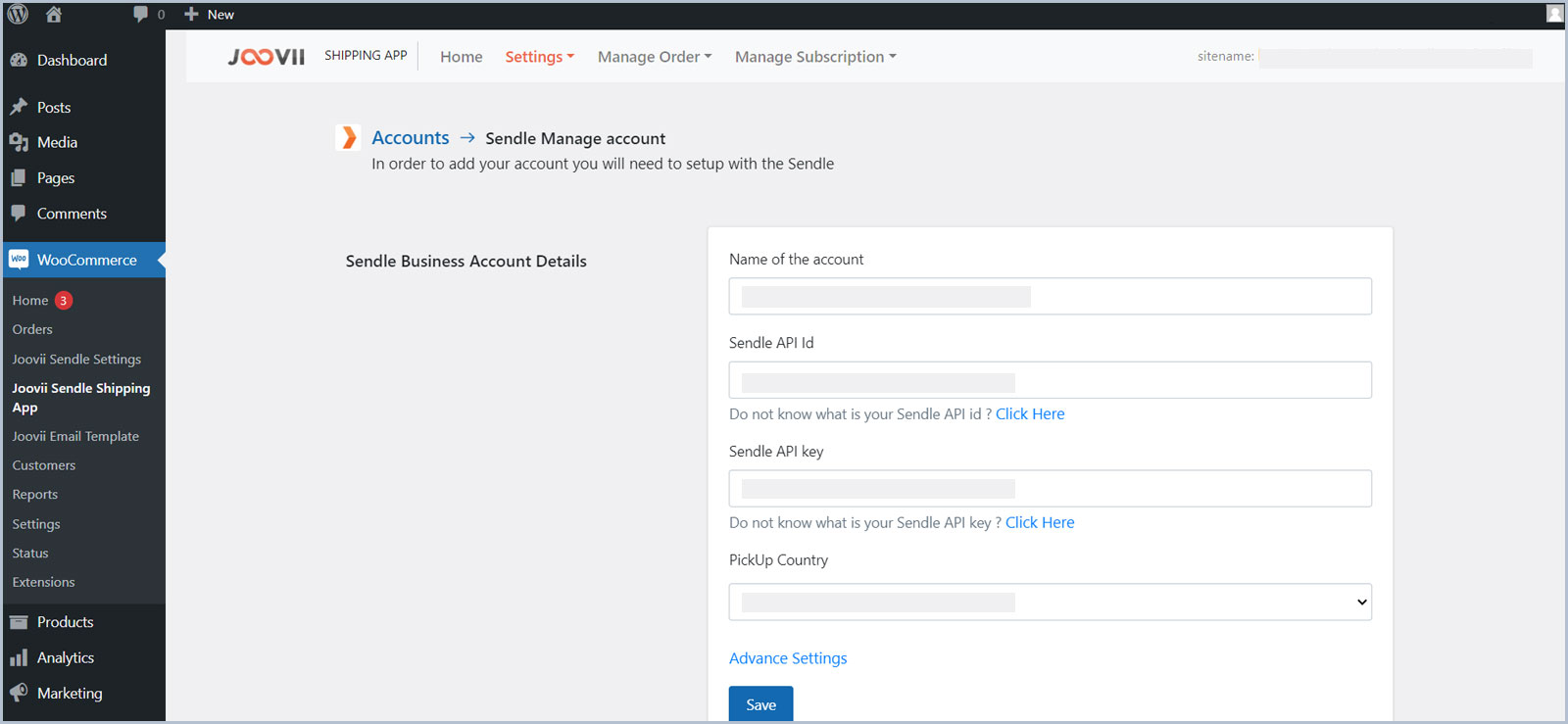Image resolution: width=1568 pixels, height=724 pixels.
Task: Go to Home in the Joovii navbar
Action: (461, 57)
